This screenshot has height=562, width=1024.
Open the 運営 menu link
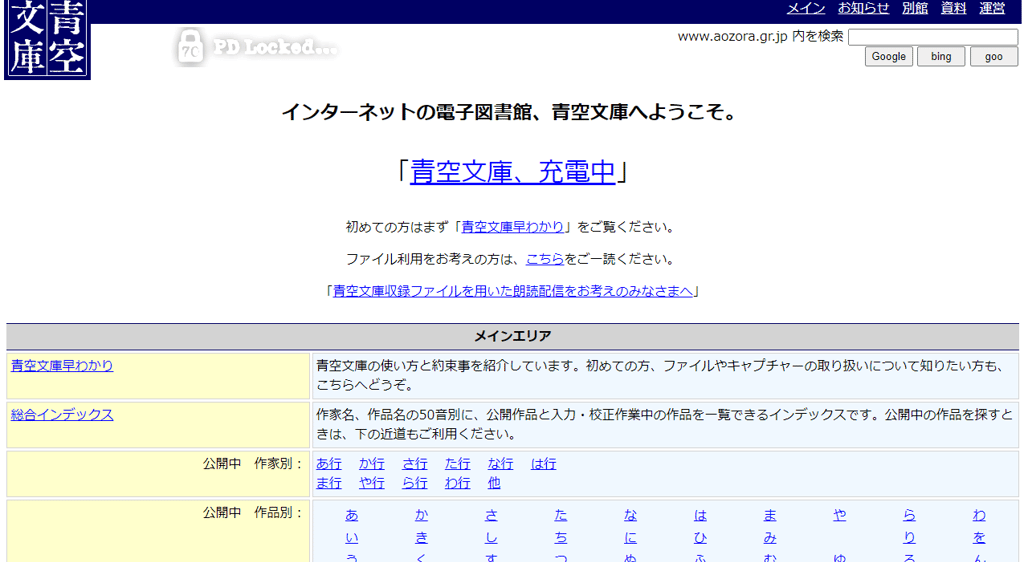click(991, 8)
